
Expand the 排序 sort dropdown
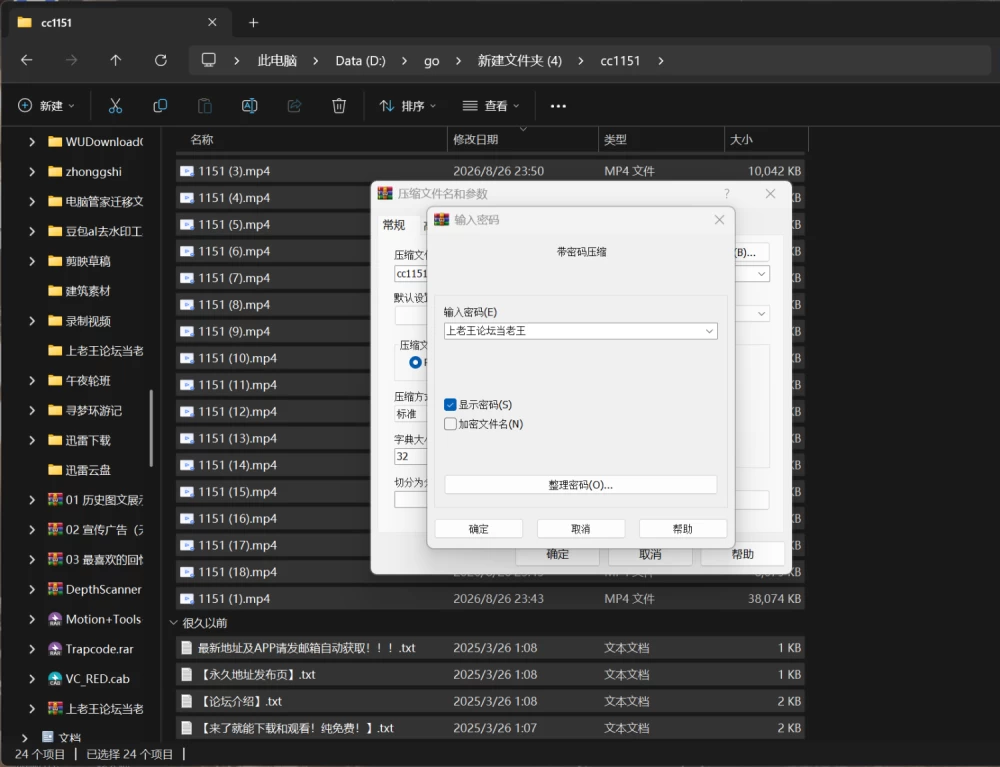(x=408, y=106)
